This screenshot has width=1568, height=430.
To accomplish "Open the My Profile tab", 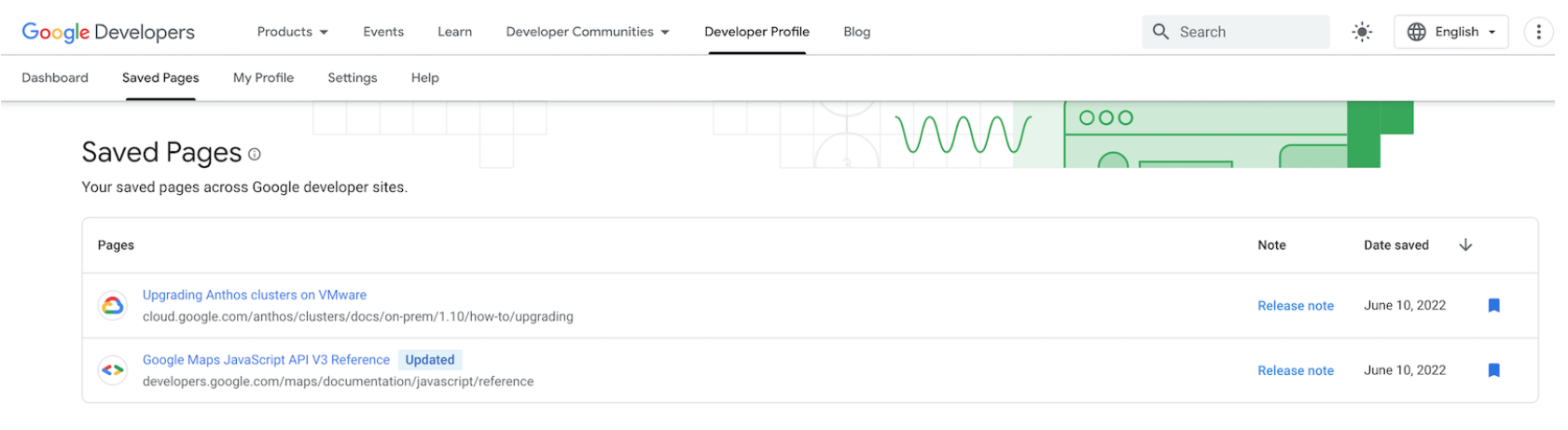I will tap(263, 78).
